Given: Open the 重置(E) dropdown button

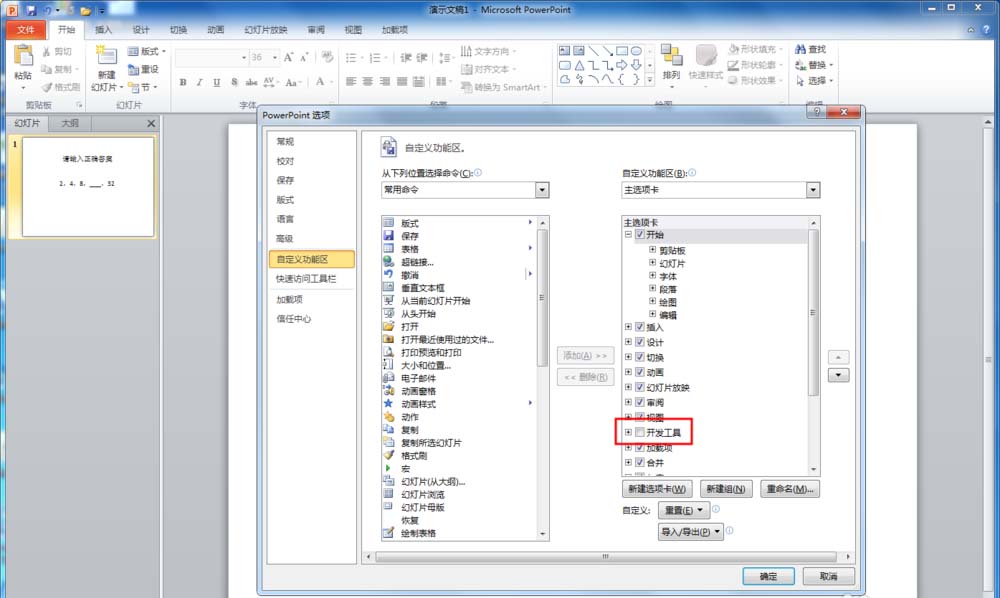Looking at the screenshot, I should click(x=683, y=510).
